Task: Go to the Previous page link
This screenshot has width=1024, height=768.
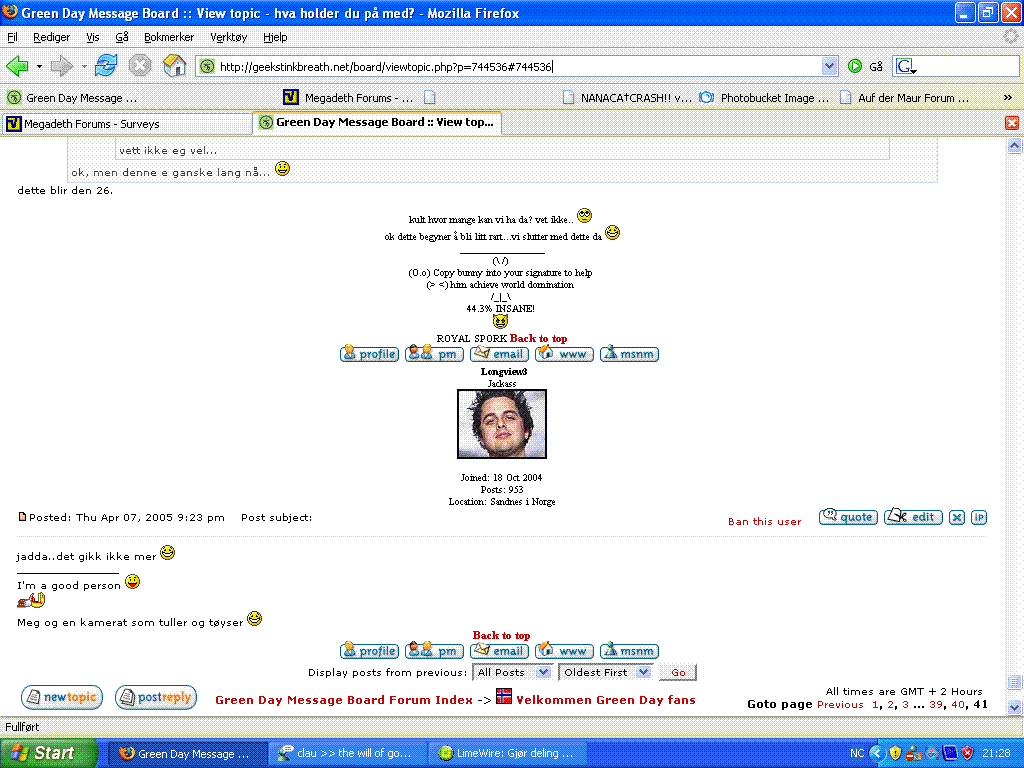Action: click(840, 705)
